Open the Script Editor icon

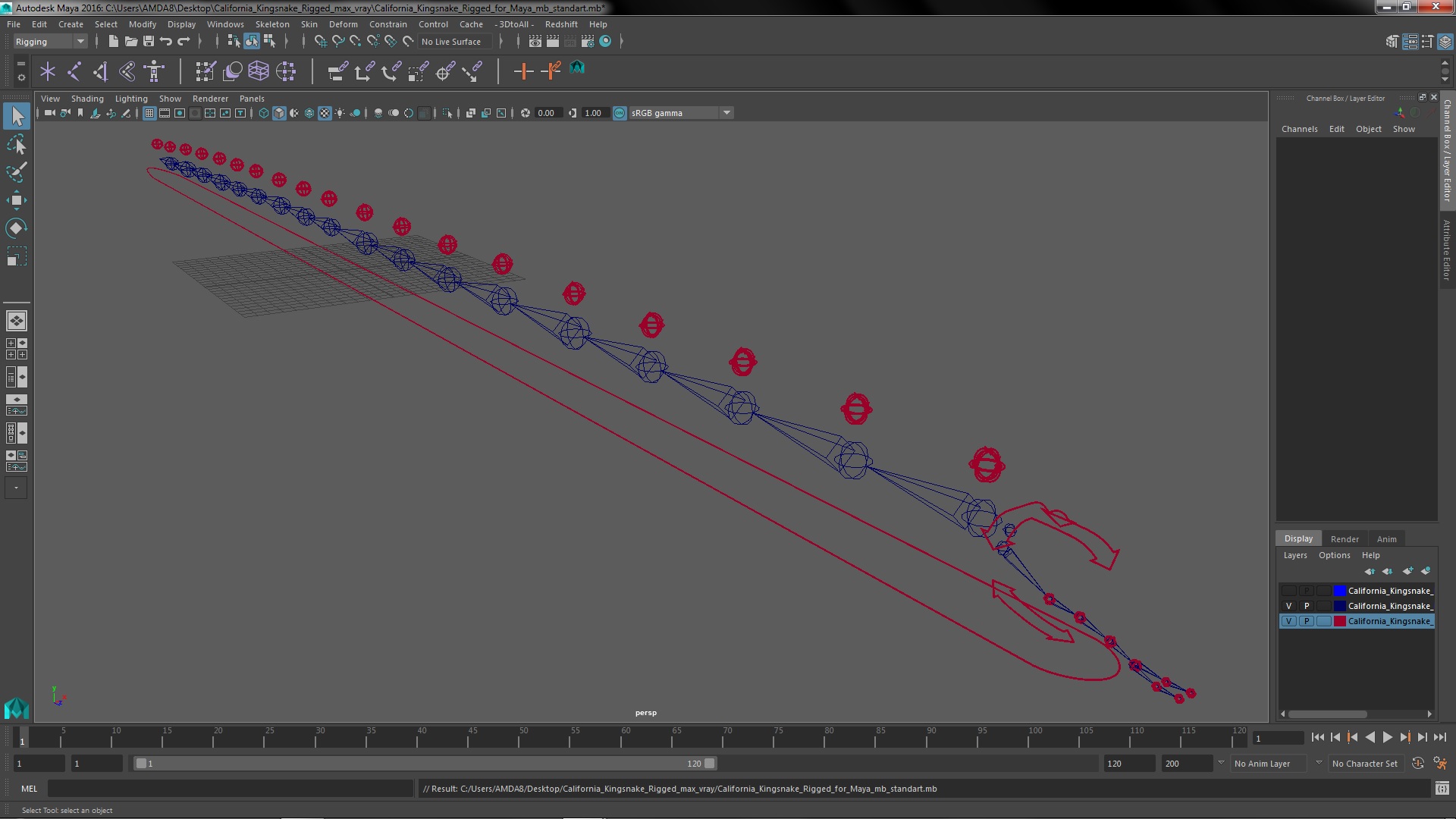pyautogui.click(x=1442, y=789)
